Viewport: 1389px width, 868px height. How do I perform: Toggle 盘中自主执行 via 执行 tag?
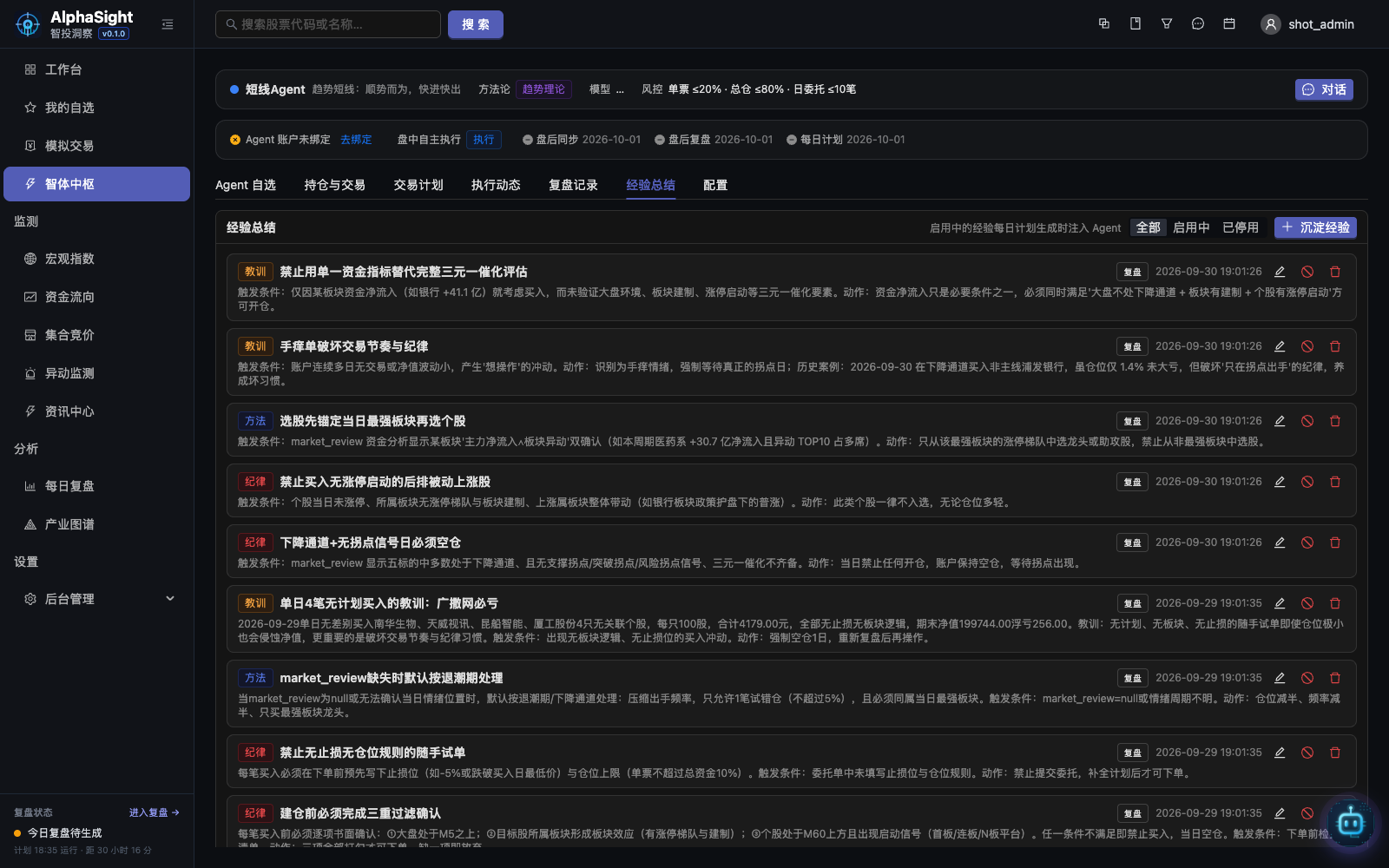484,140
